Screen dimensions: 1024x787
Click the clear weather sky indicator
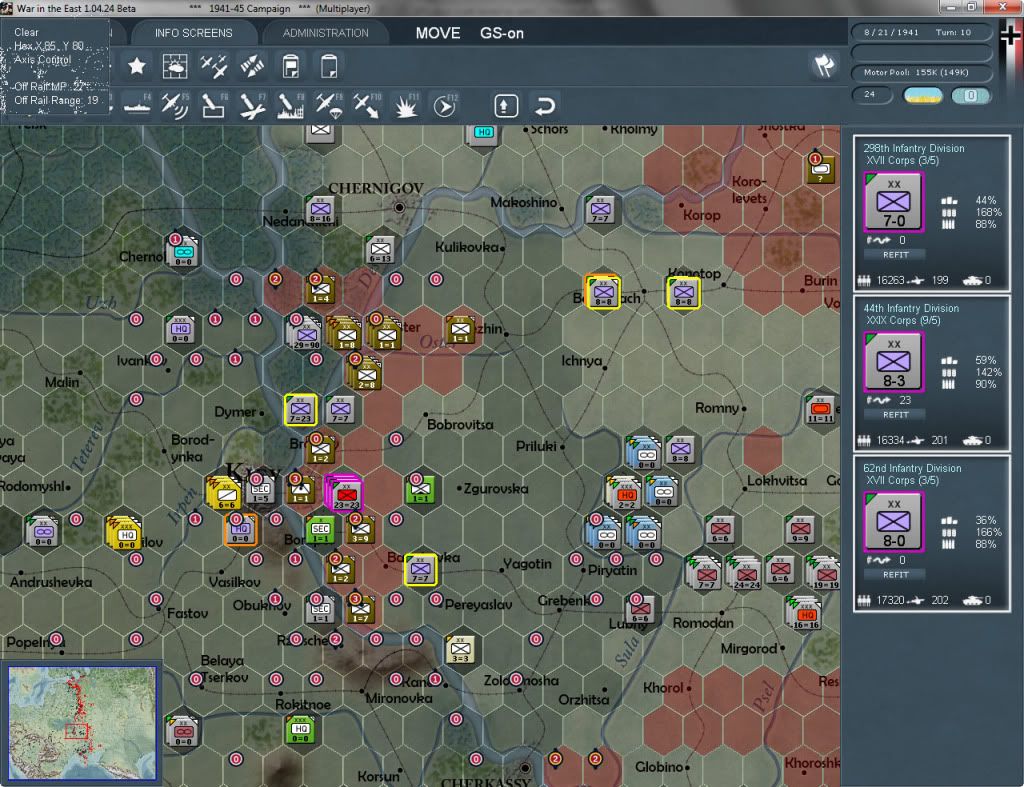point(922,95)
